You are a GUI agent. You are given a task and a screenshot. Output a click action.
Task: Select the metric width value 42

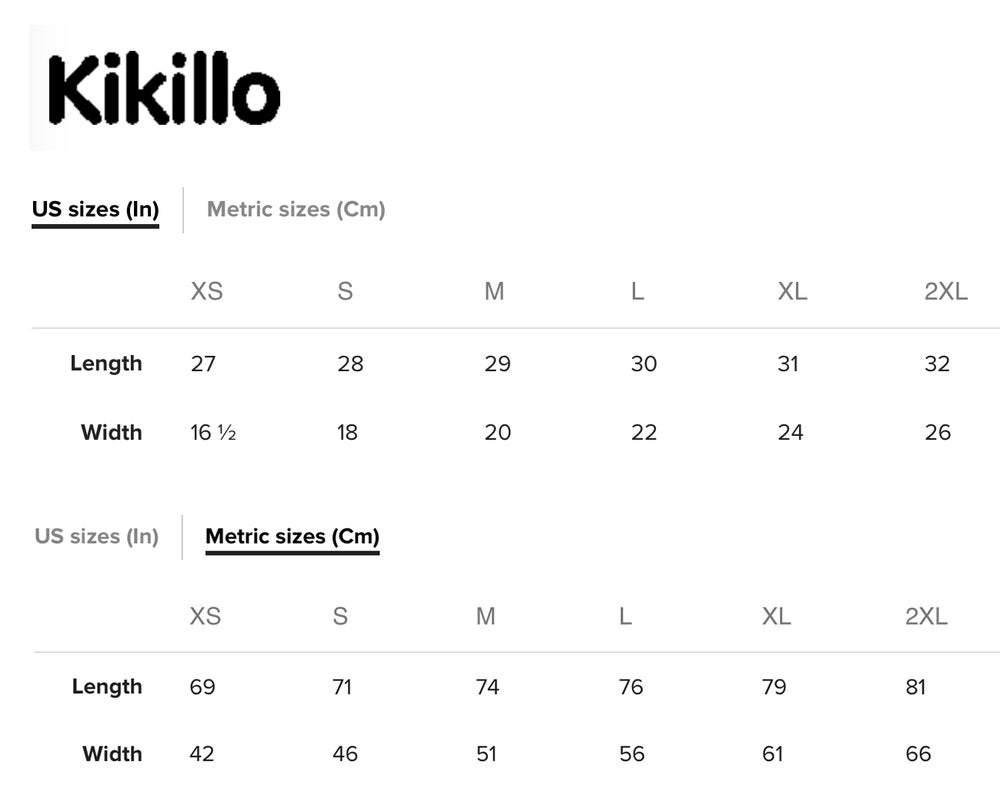tap(202, 754)
